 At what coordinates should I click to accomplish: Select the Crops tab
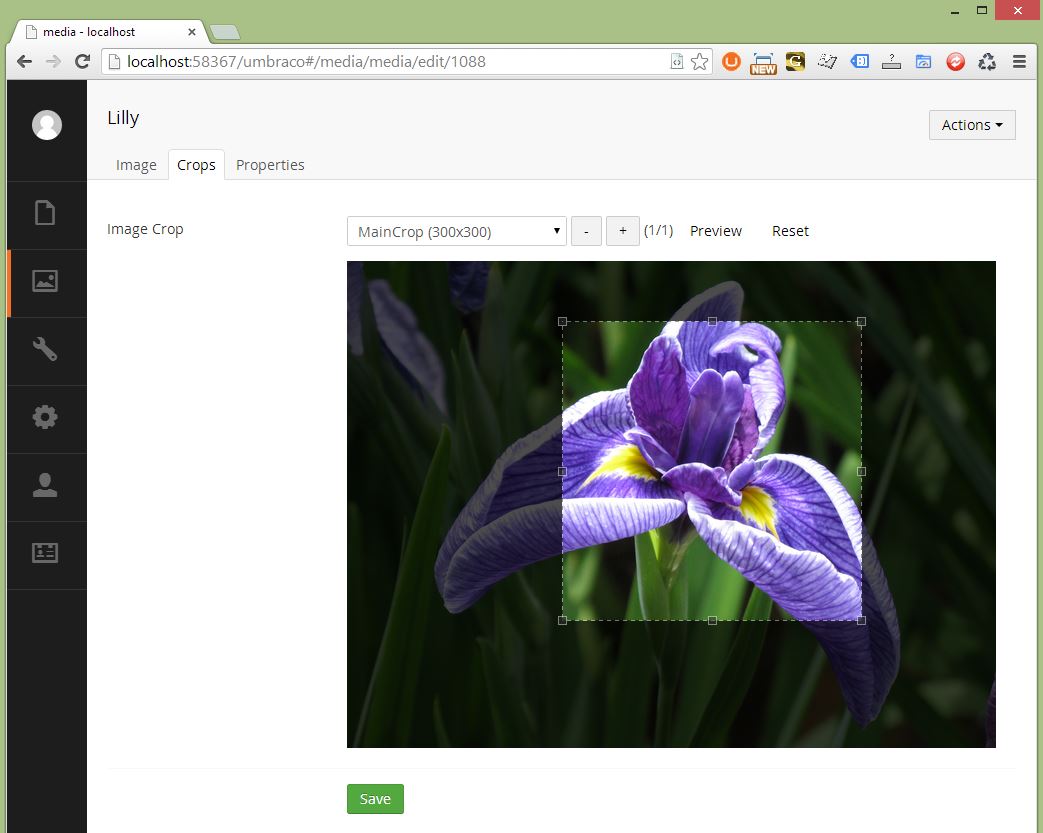pyautogui.click(x=196, y=165)
